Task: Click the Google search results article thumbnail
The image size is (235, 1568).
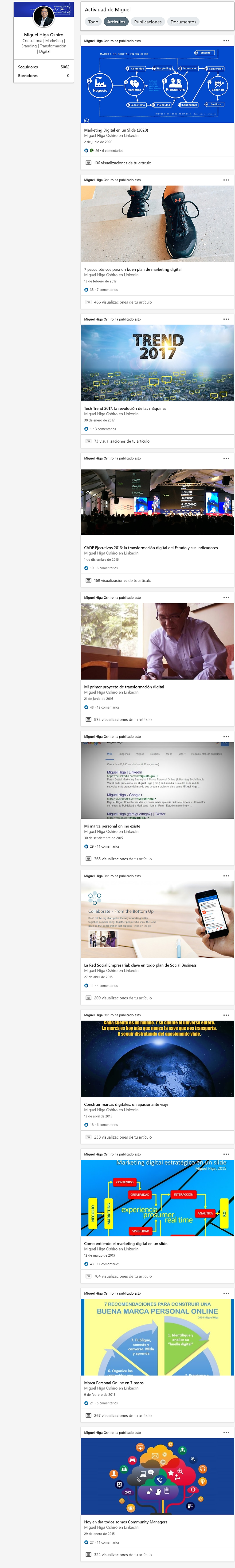Action: [x=157, y=780]
